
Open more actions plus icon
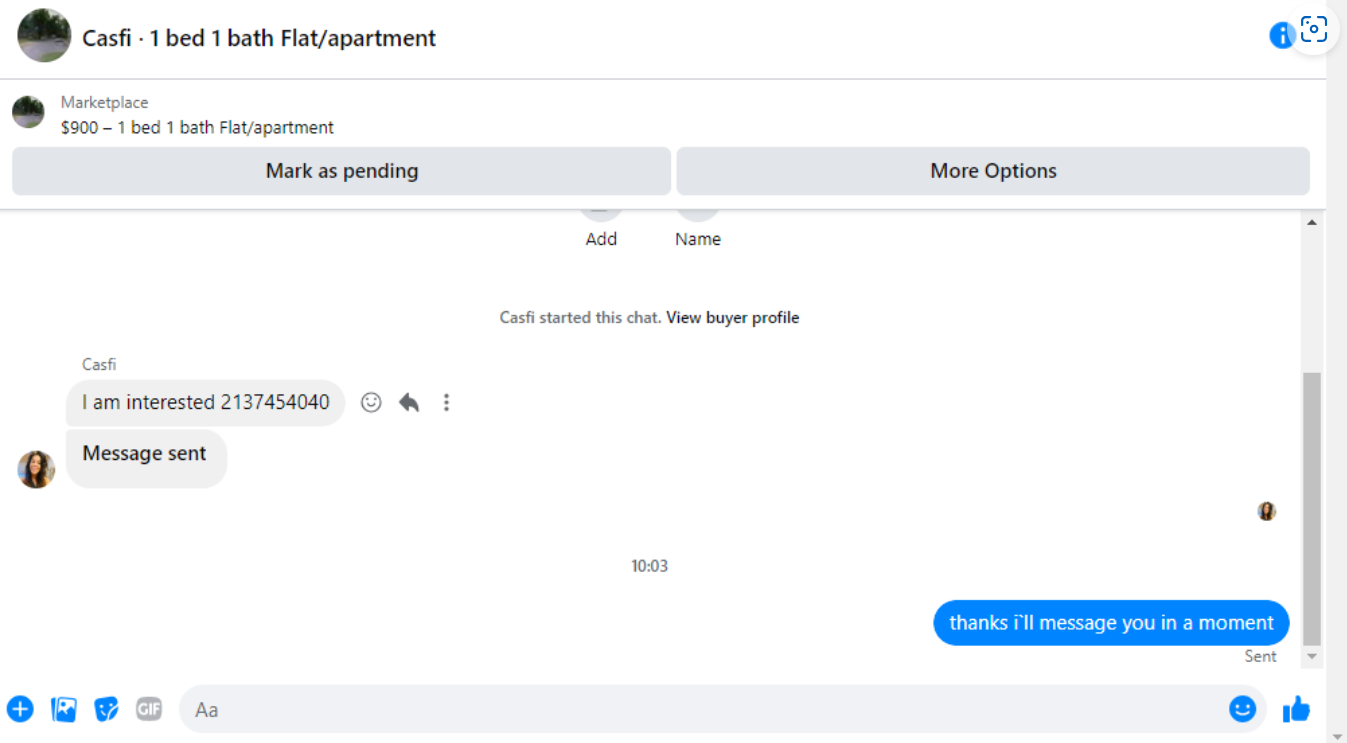coord(20,709)
